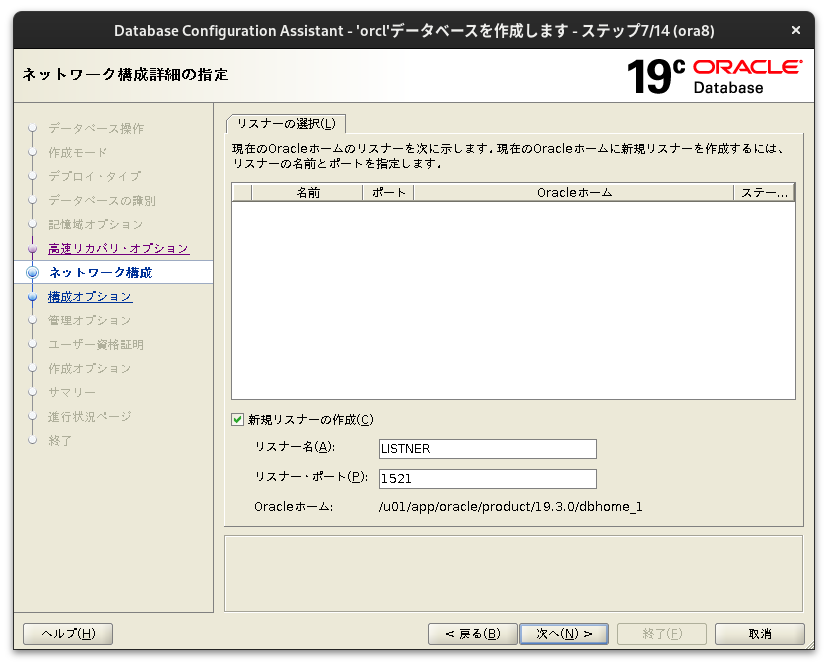Switch to the リスナーの選択 tab
The height and width of the screenshot is (666, 828).
286,122
